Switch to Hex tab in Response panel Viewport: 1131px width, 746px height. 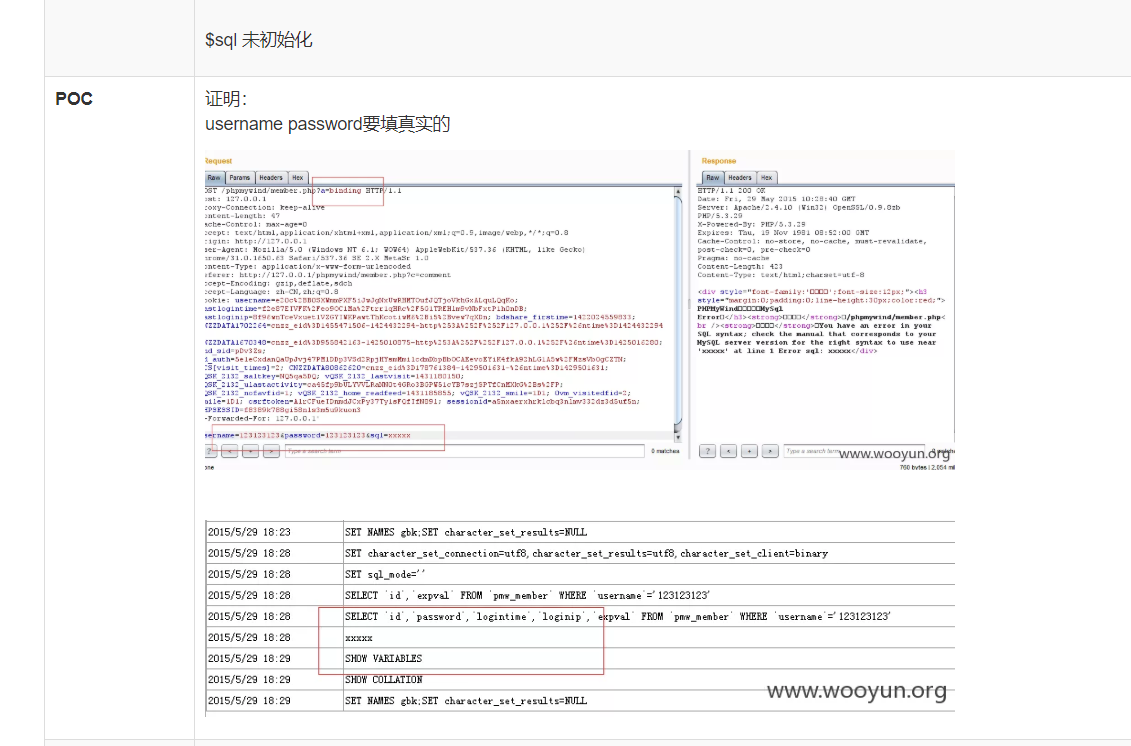click(767, 178)
